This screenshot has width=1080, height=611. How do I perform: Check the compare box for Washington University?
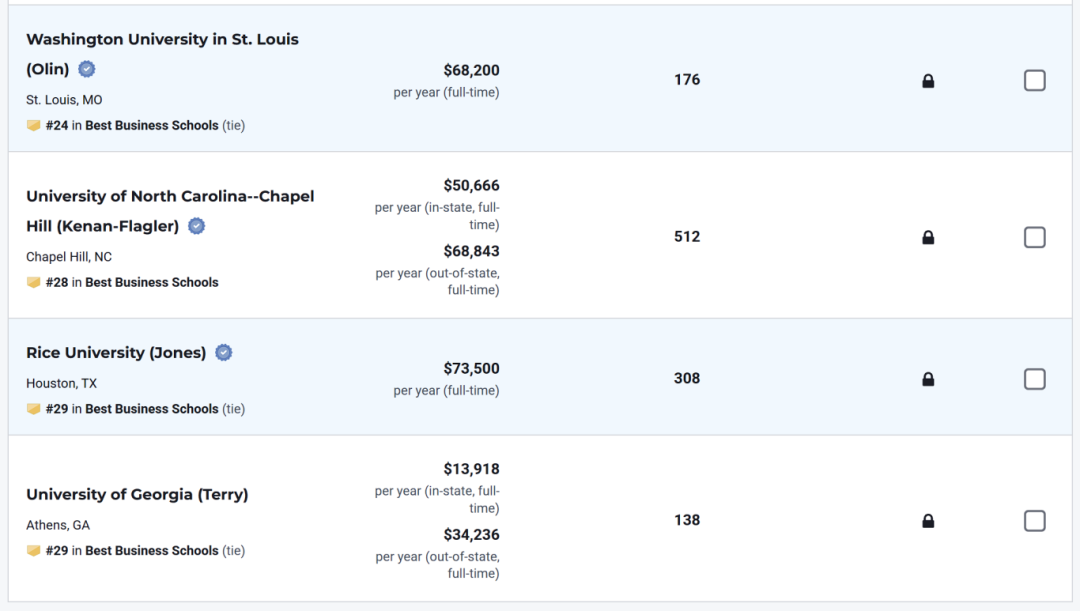pos(1035,80)
